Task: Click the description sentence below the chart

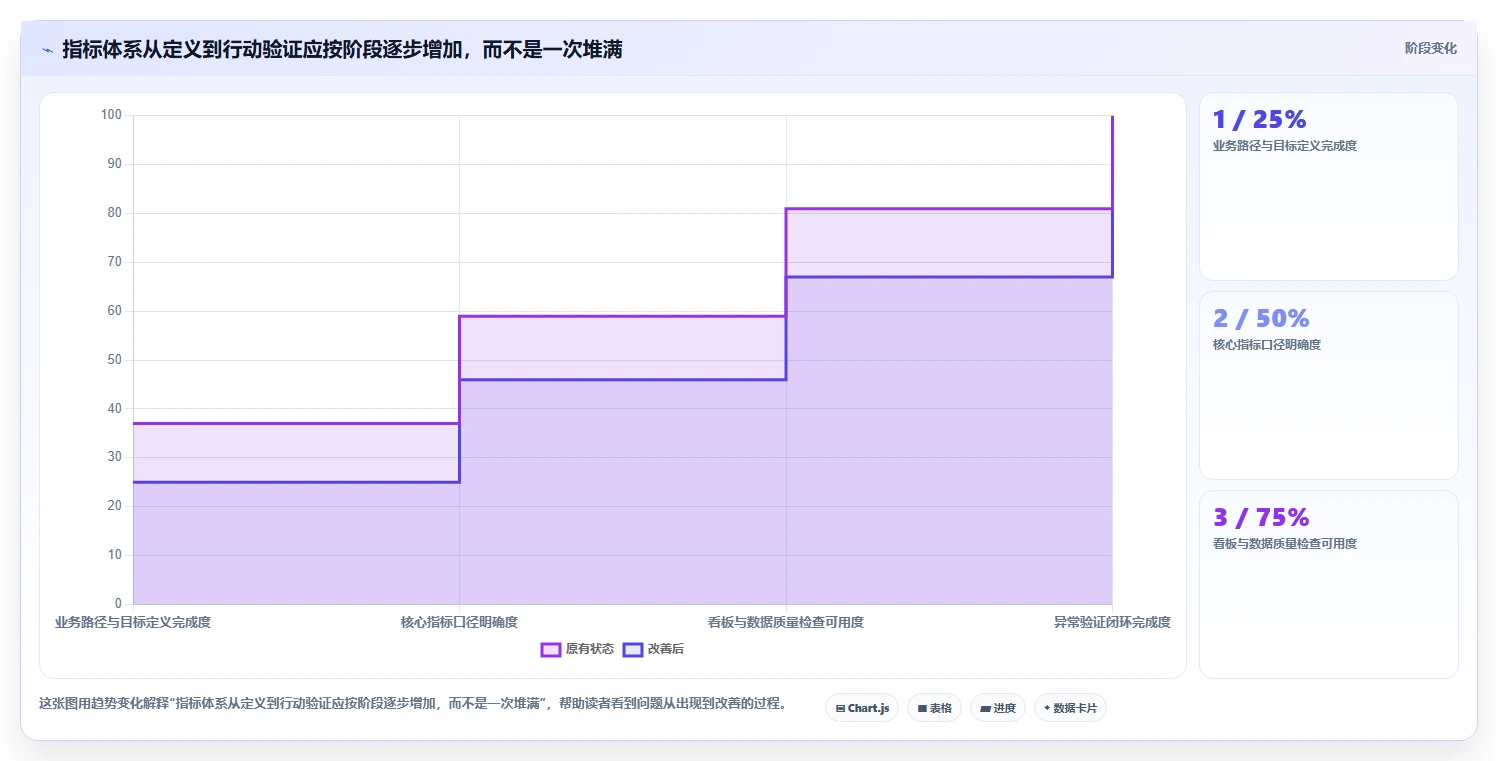Action: 412,704
